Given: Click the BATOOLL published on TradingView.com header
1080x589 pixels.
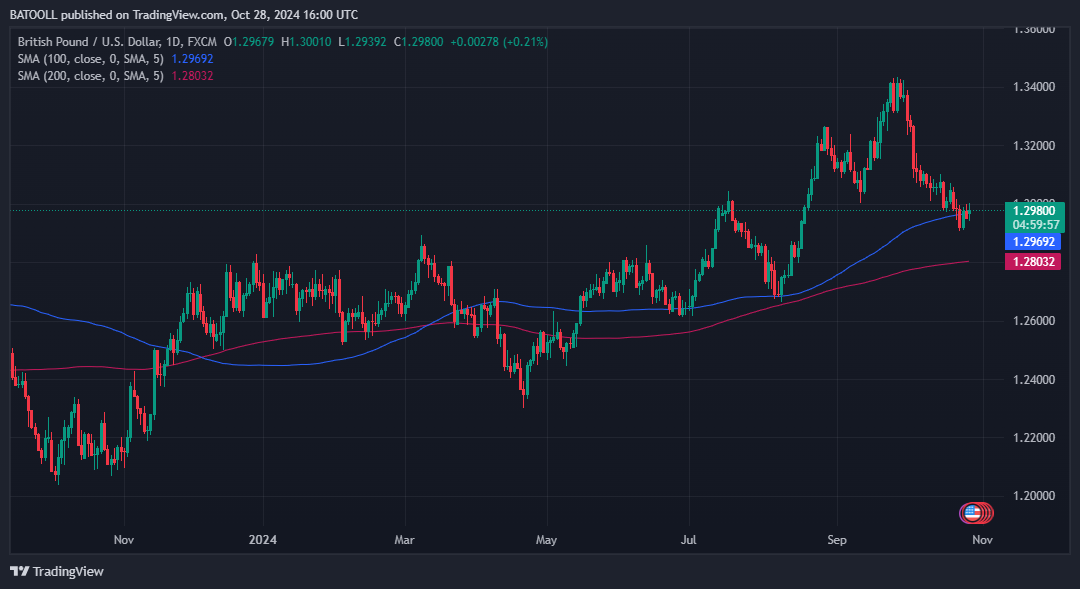Looking at the screenshot, I should click(183, 15).
